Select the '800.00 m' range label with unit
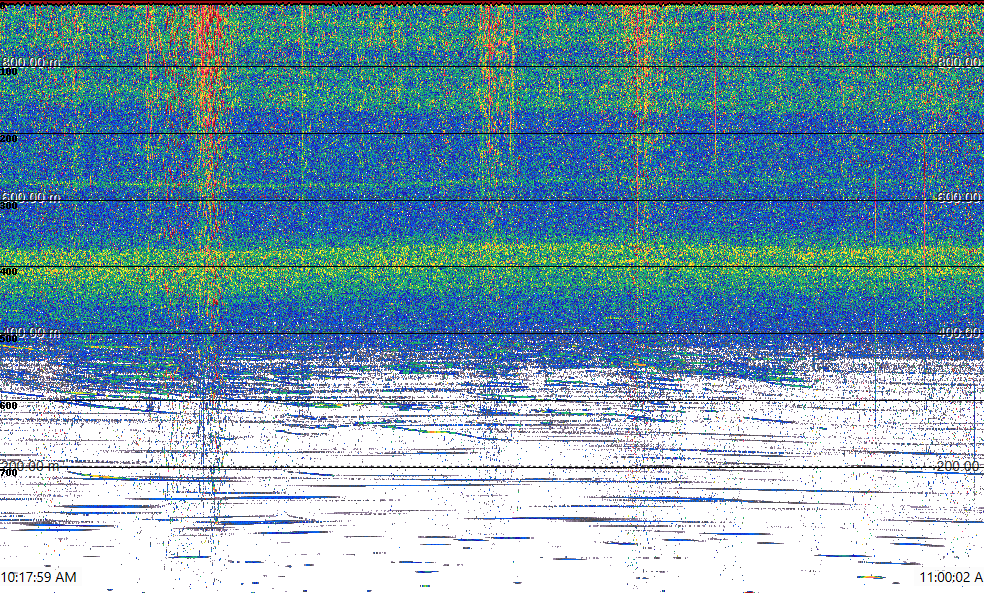This screenshot has height=594, width=984. coord(30,61)
